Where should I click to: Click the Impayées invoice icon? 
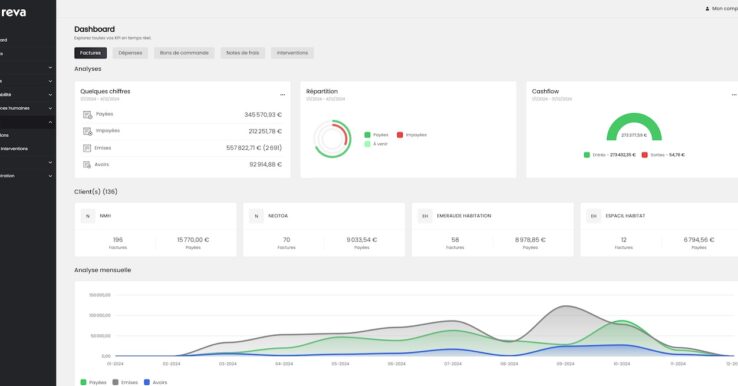tap(87, 131)
